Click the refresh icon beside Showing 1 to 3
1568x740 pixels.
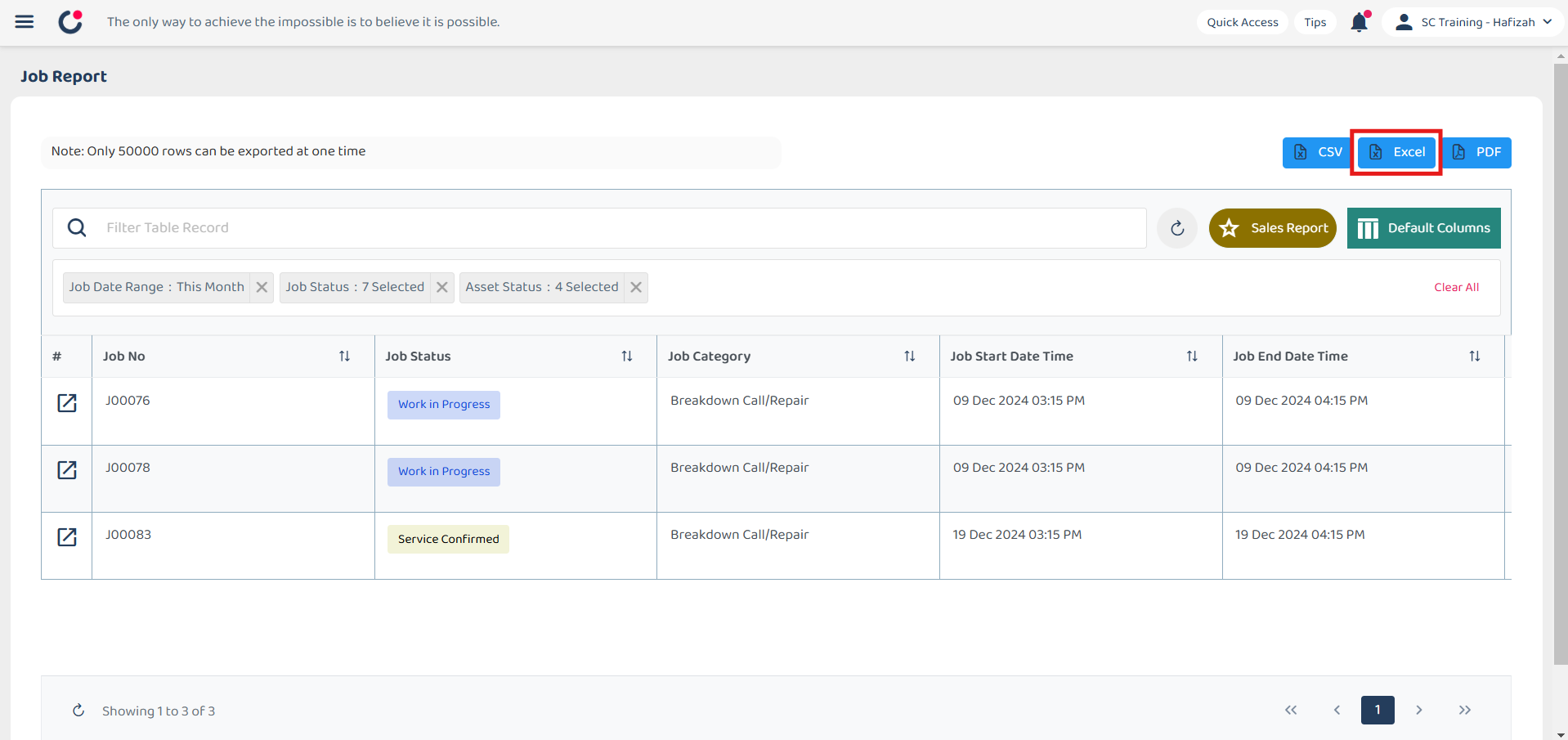(78, 711)
